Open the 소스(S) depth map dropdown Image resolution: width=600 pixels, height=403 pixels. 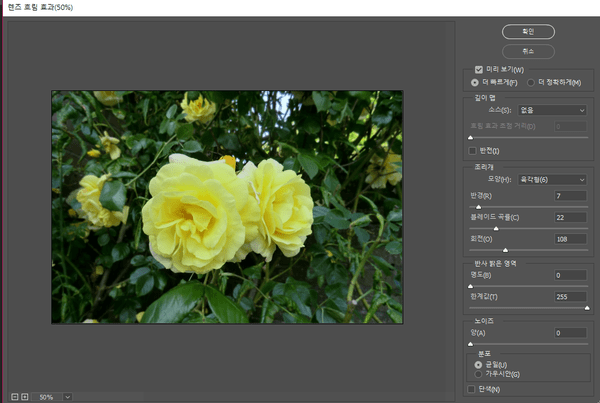552,110
